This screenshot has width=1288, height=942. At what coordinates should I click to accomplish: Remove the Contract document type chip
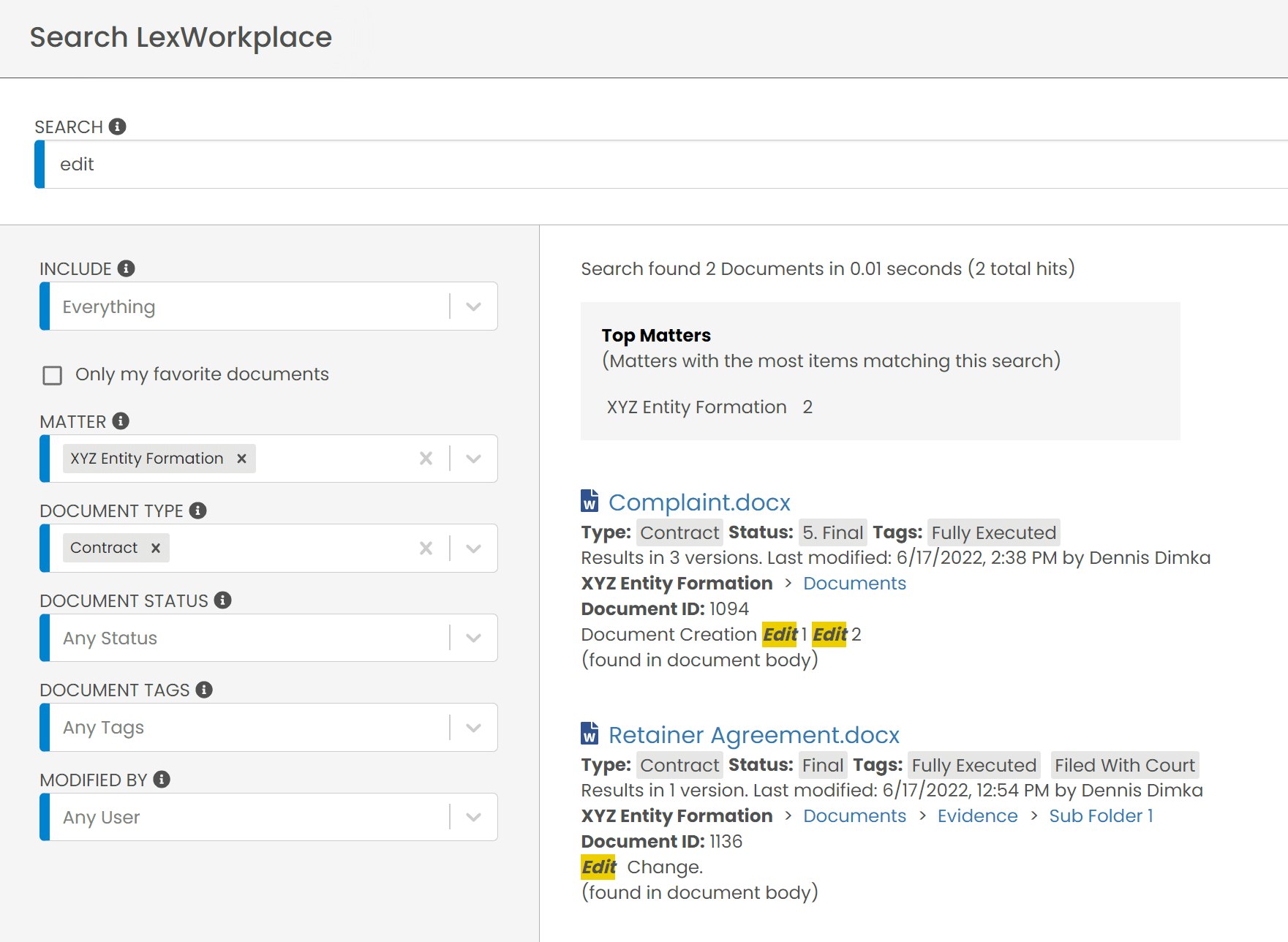tap(156, 548)
